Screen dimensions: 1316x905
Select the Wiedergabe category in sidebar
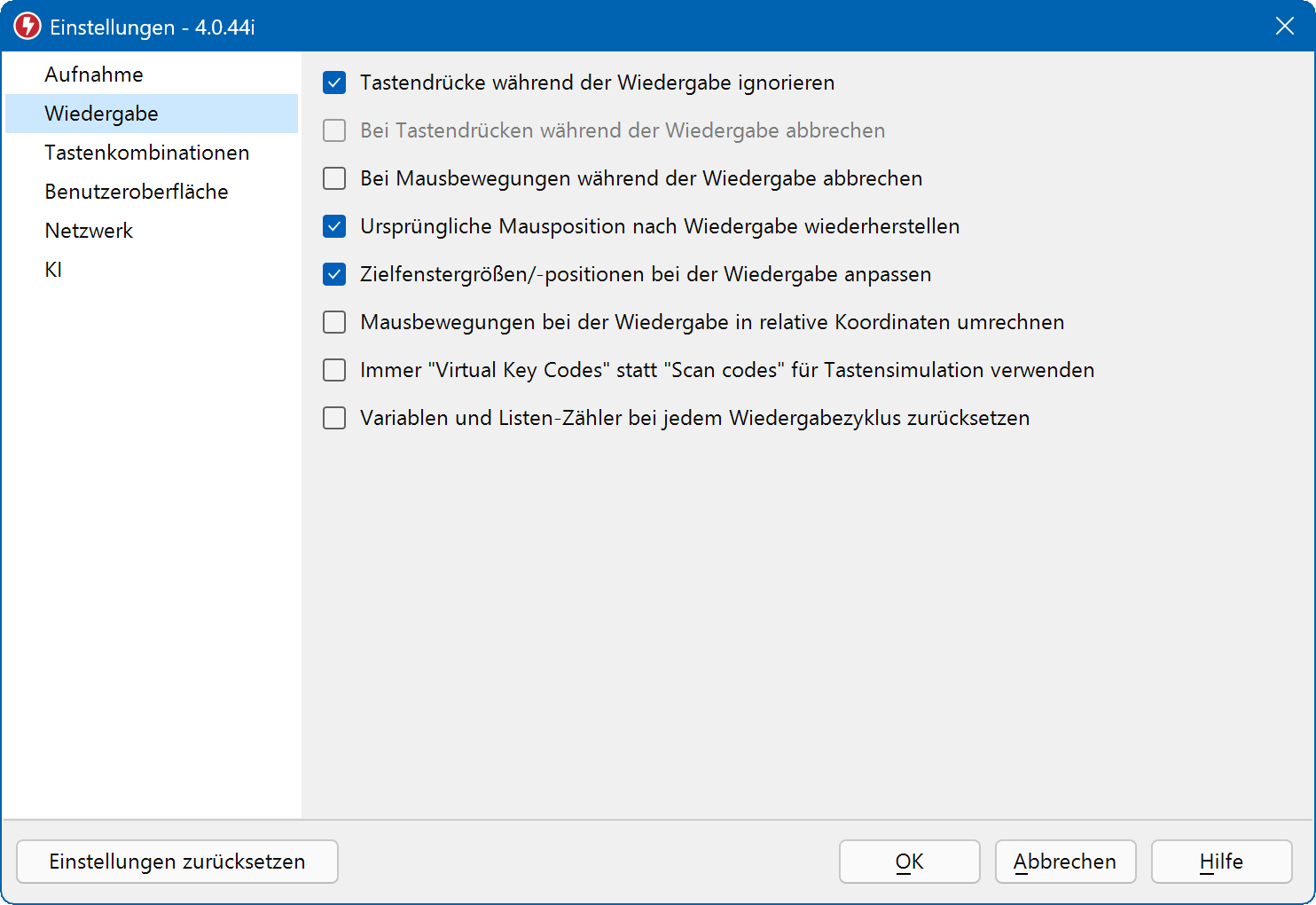101,114
